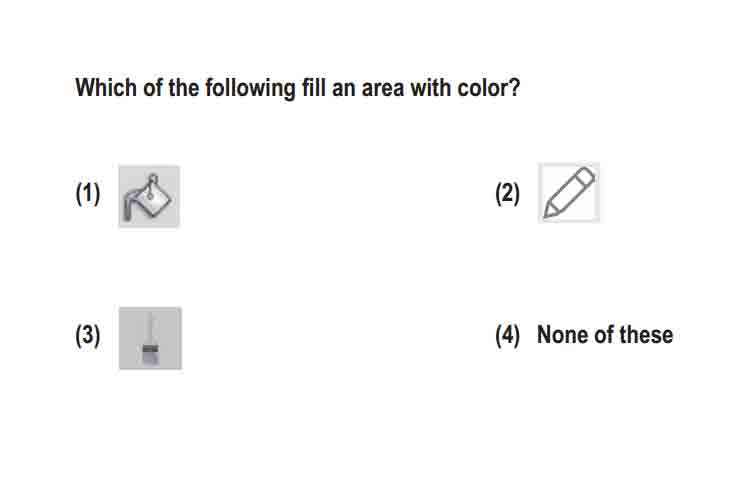Click the word 'following' in the question

click(250, 89)
